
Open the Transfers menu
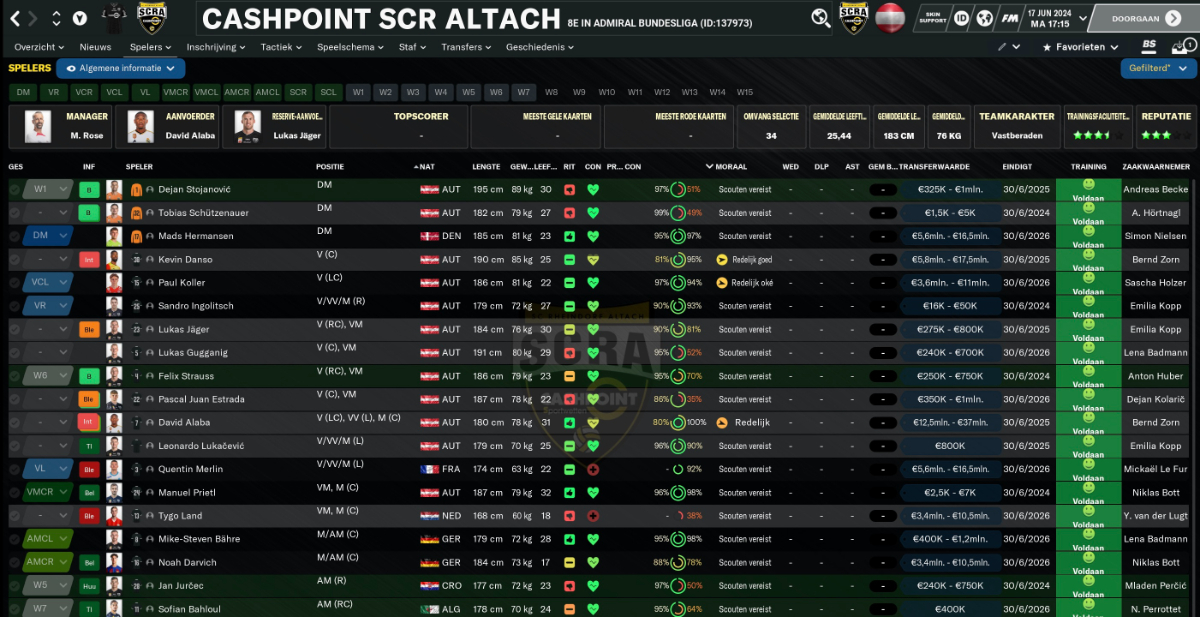[x=465, y=47]
